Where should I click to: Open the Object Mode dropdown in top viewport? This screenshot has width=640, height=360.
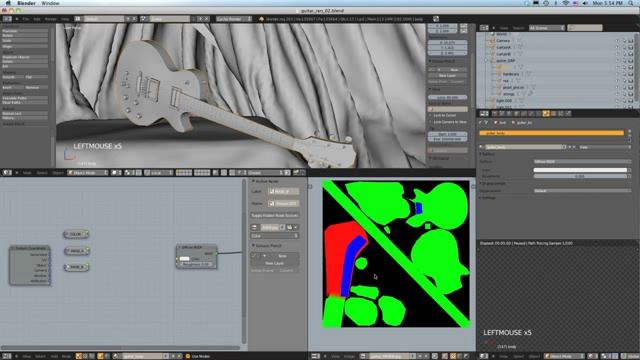click(88, 173)
